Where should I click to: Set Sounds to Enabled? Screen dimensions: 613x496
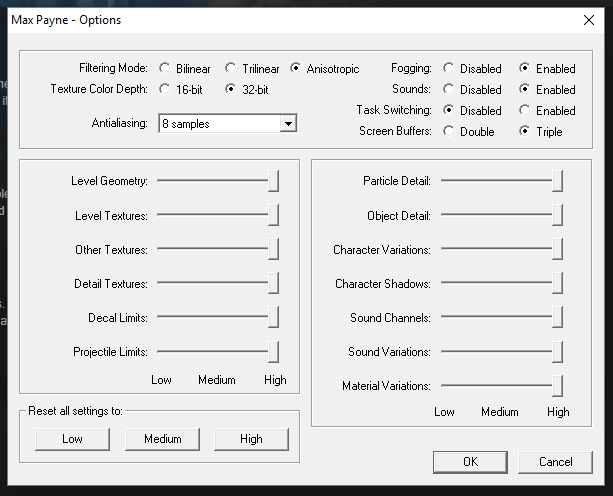pos(525,90)
